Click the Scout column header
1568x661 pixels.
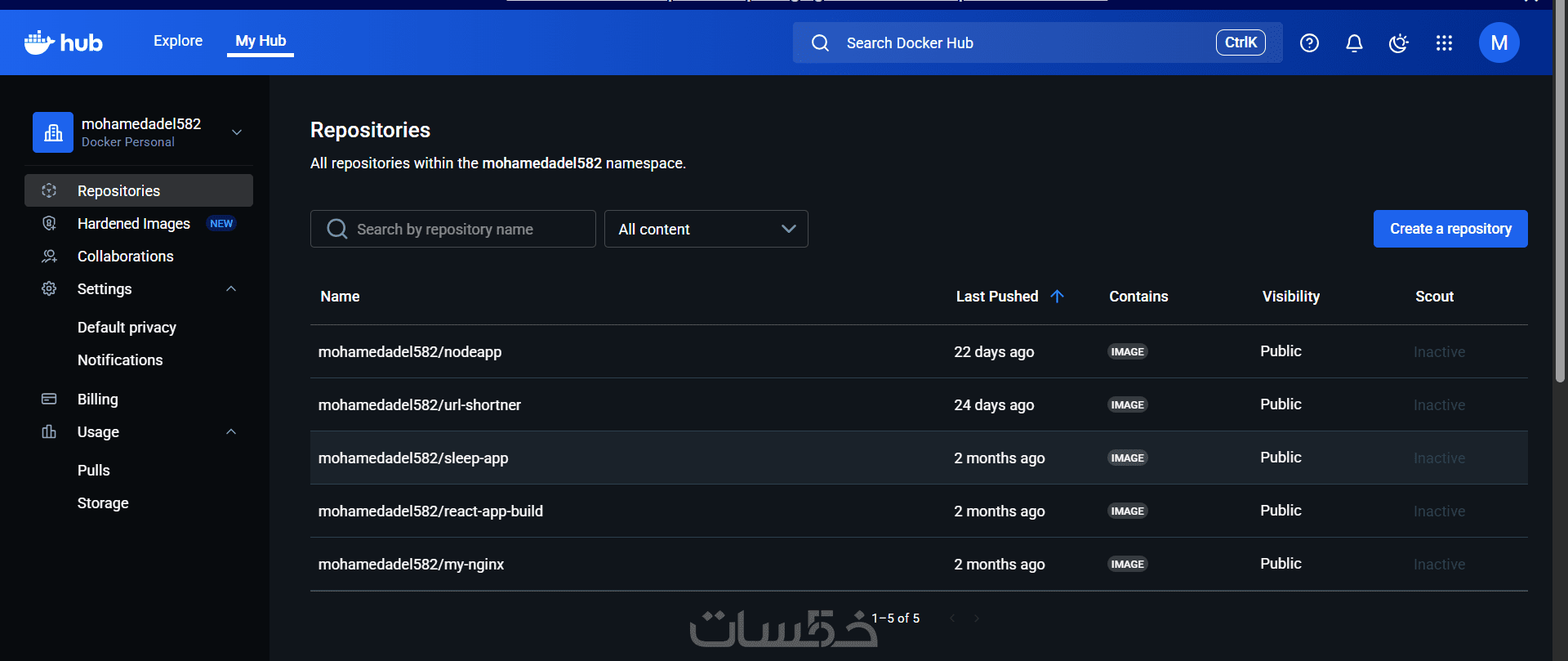point(1435,297)
